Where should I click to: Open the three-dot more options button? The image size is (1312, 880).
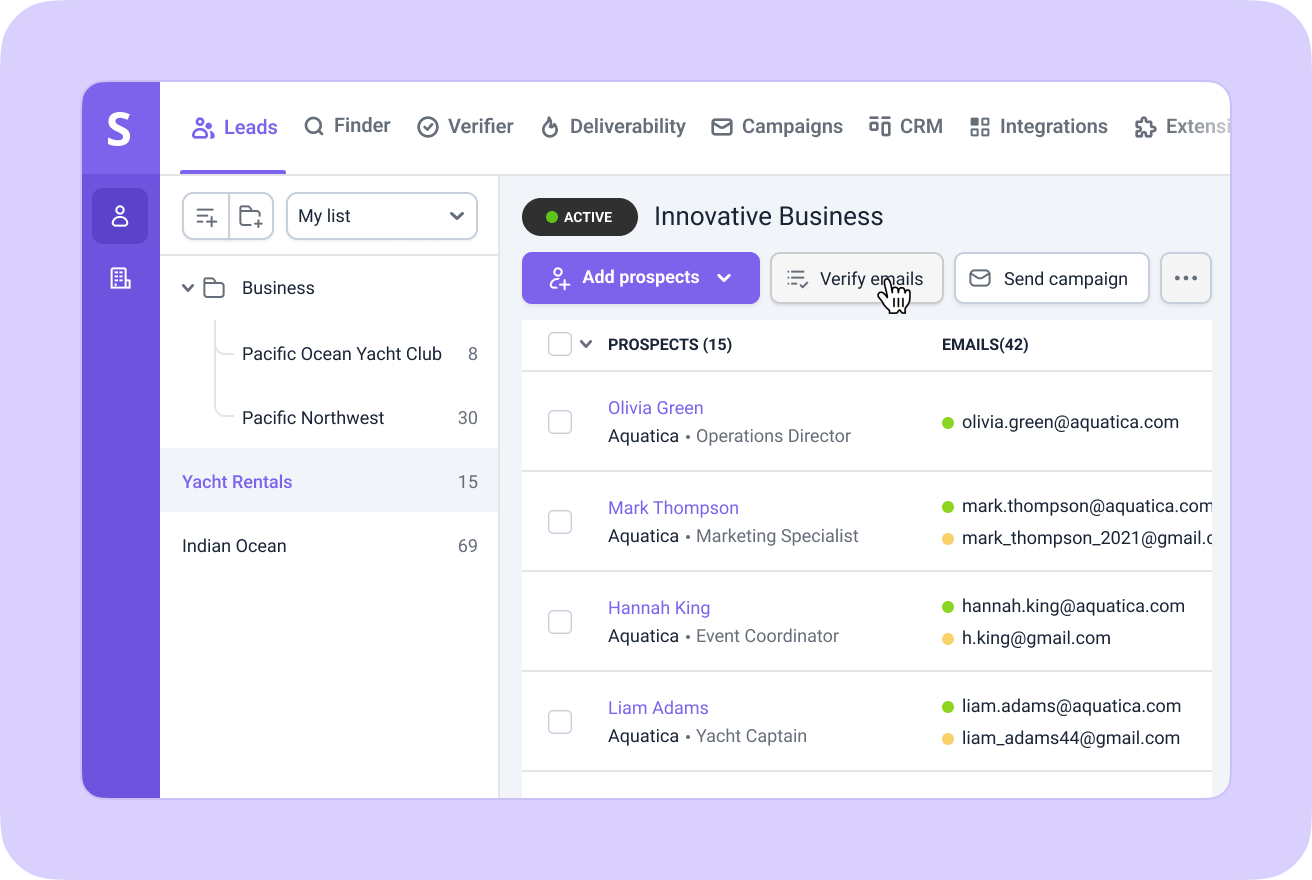(1185, 278)
